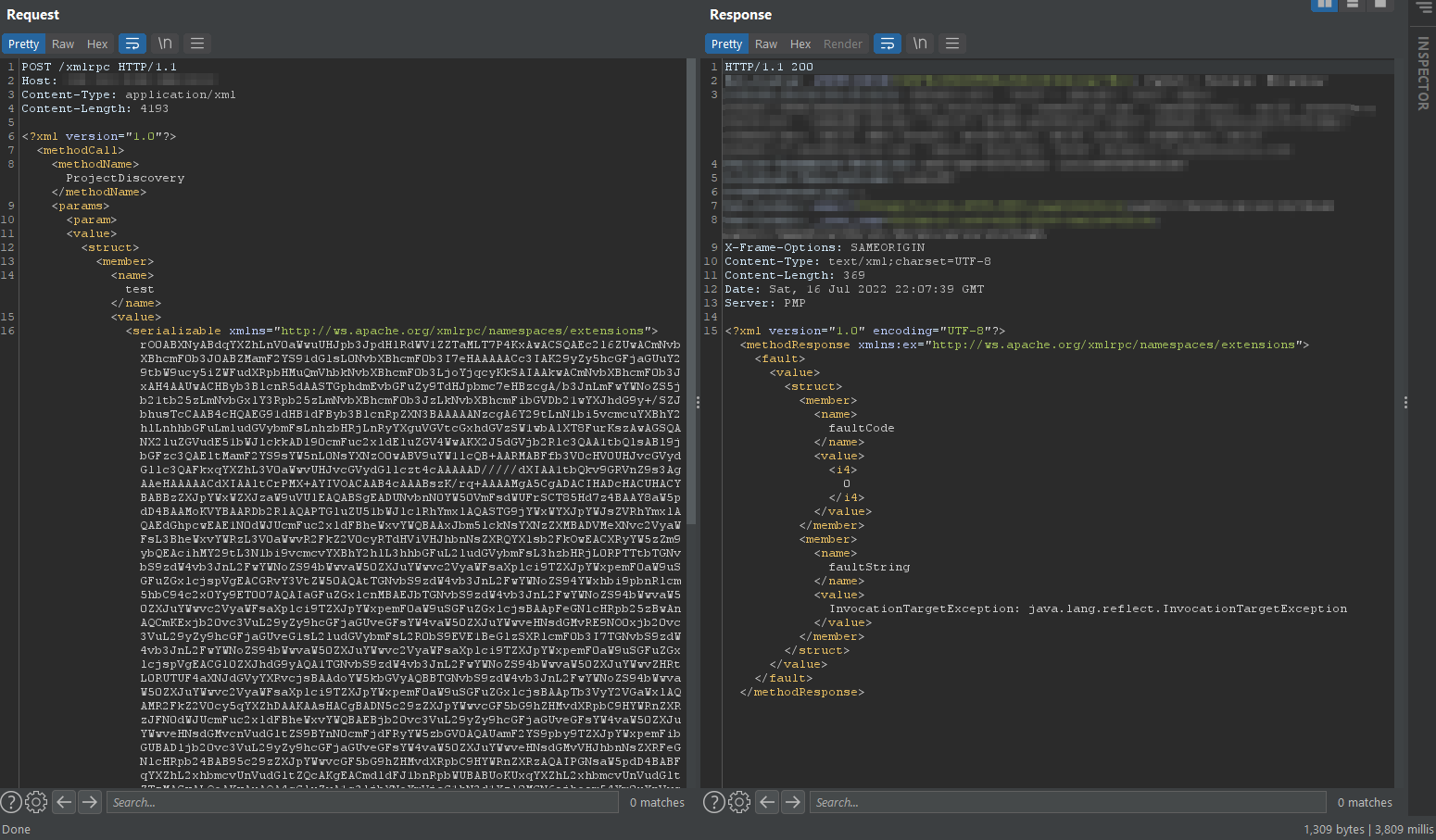The image size is (1436, 840).
Task: Click the 'Request' panel title
Action: click(32, 15)
